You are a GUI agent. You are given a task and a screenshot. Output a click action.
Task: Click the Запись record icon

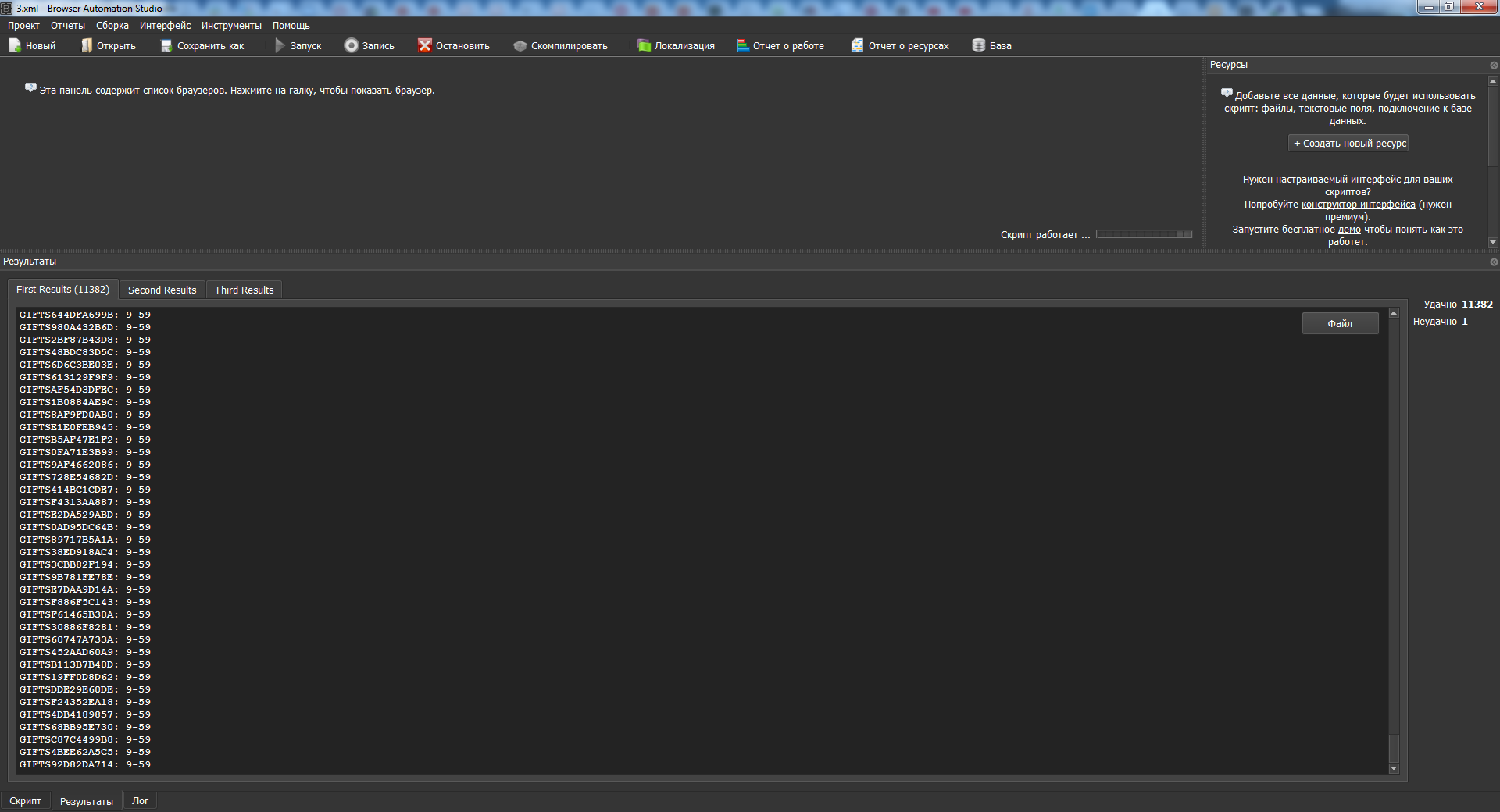point(352,45)
